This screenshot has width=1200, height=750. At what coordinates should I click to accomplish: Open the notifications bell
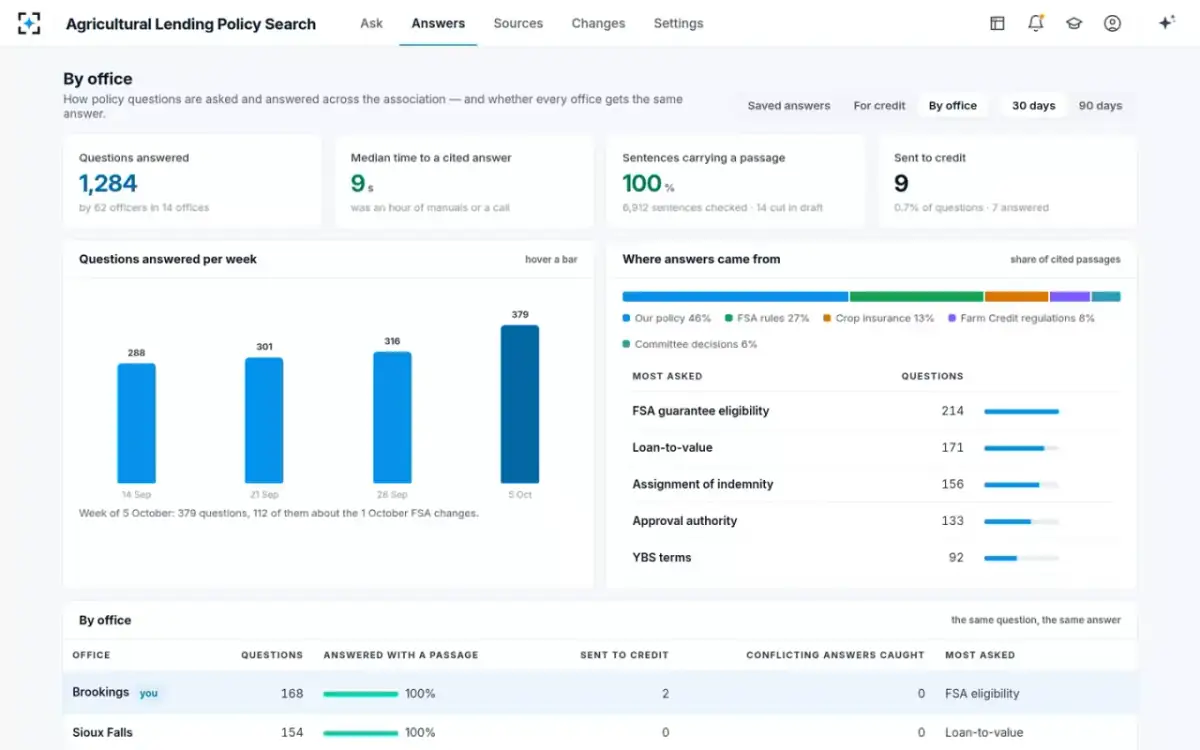pos(1036,23)
